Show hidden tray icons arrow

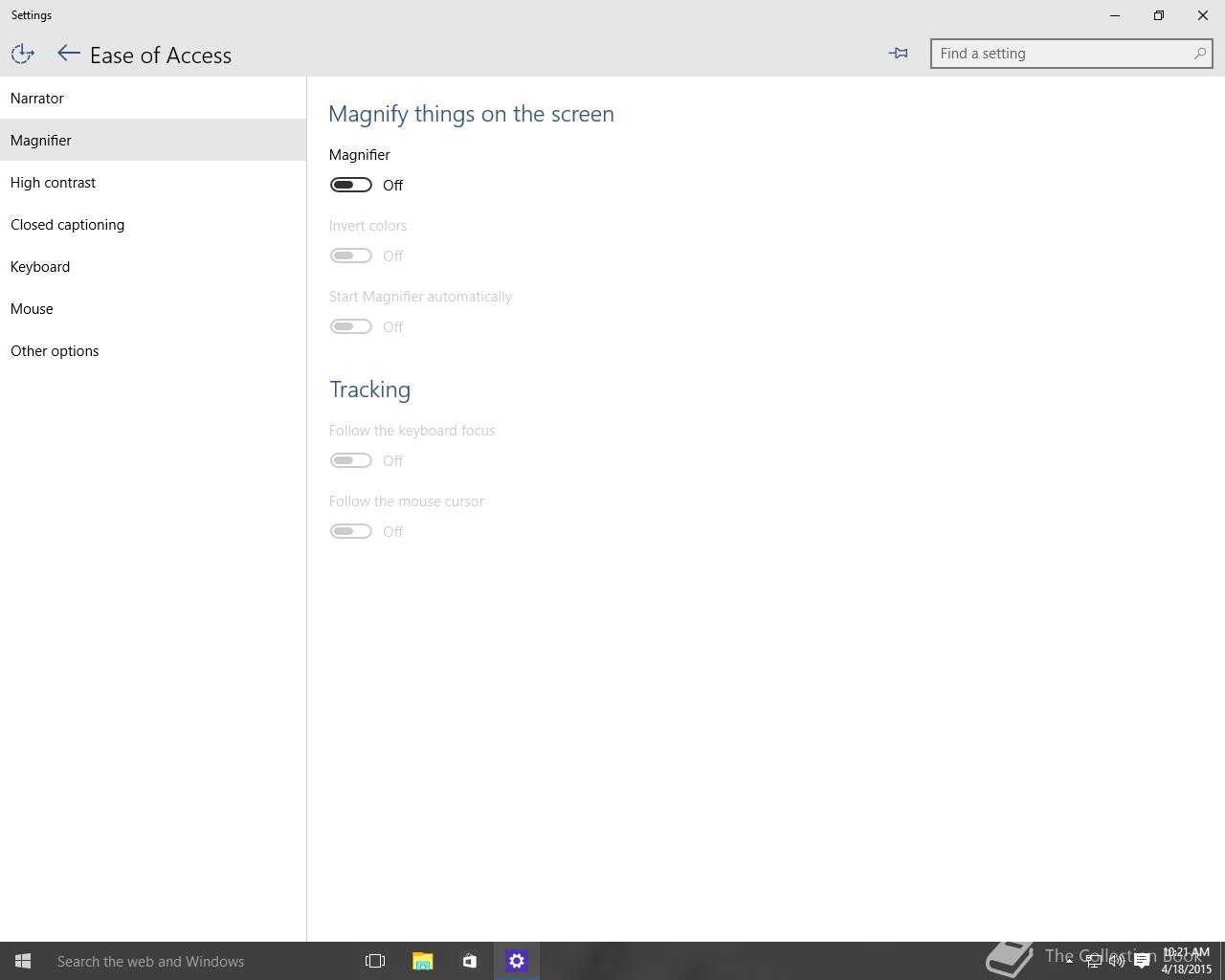(1069, 961)
